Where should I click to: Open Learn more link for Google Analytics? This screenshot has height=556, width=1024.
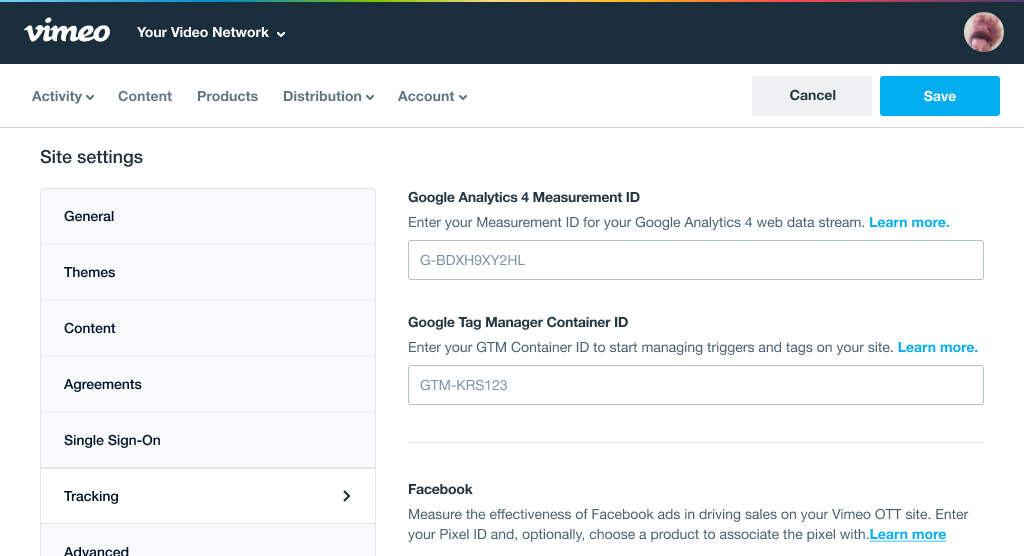click(909, 222)
